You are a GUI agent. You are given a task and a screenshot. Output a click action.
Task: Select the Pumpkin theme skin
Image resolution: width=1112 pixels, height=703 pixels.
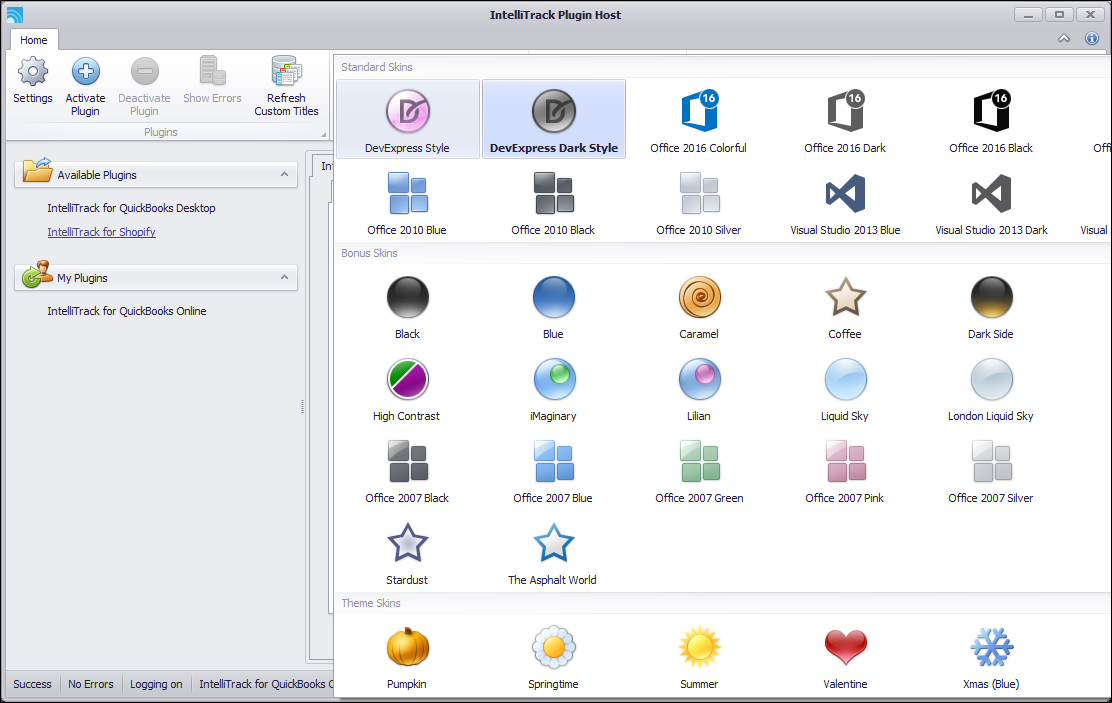click(x=407, y=657)
